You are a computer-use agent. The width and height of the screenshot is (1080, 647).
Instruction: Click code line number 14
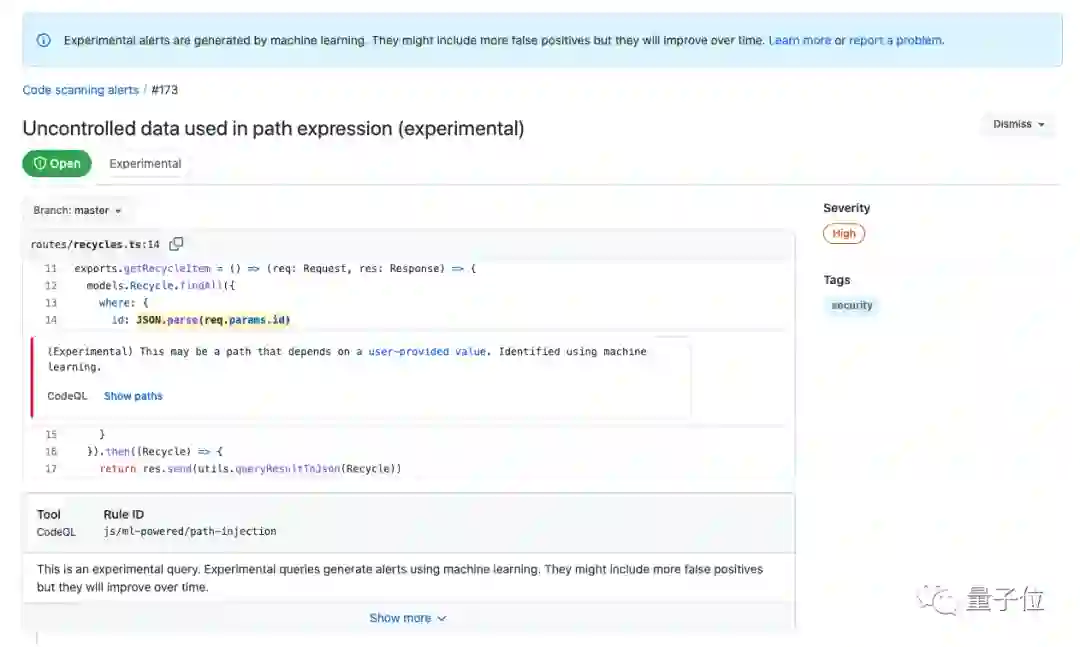tap(51, 320)
